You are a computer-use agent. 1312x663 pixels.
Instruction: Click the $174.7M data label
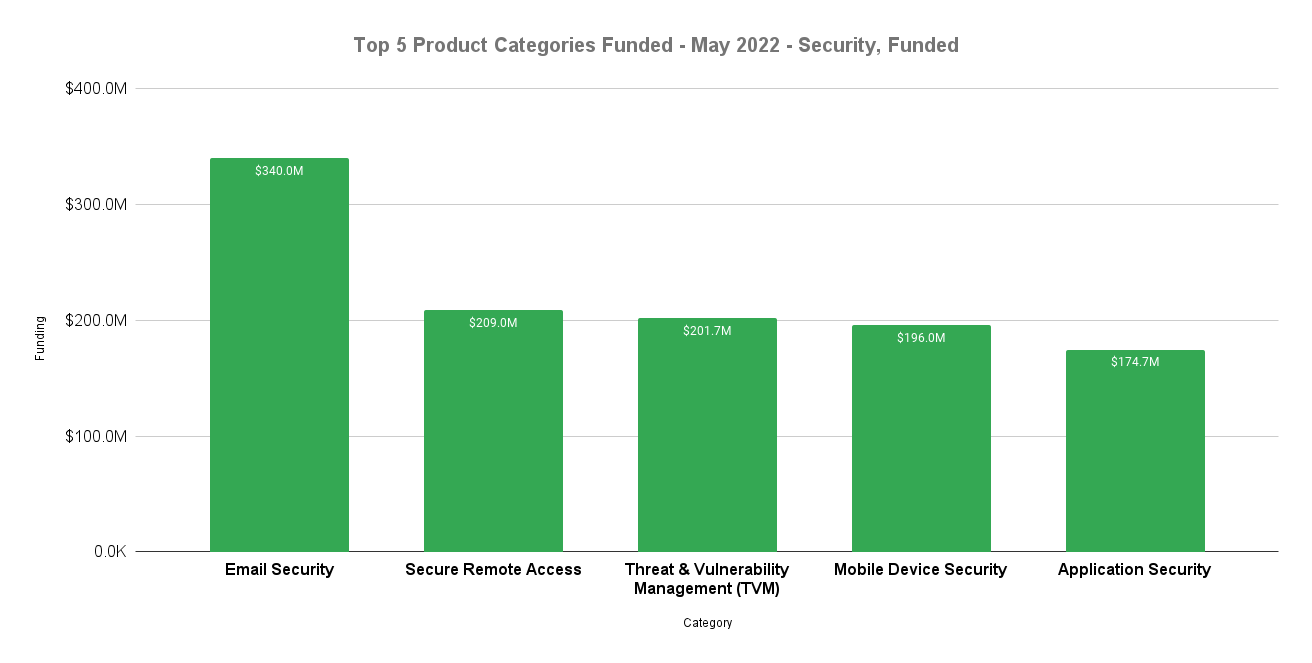pyautogui.click(x=1135, y=362)
